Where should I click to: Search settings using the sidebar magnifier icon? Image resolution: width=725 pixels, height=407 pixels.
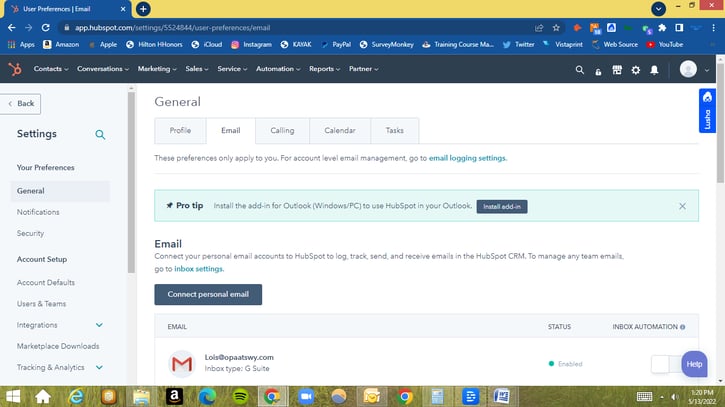click(100, 134)
